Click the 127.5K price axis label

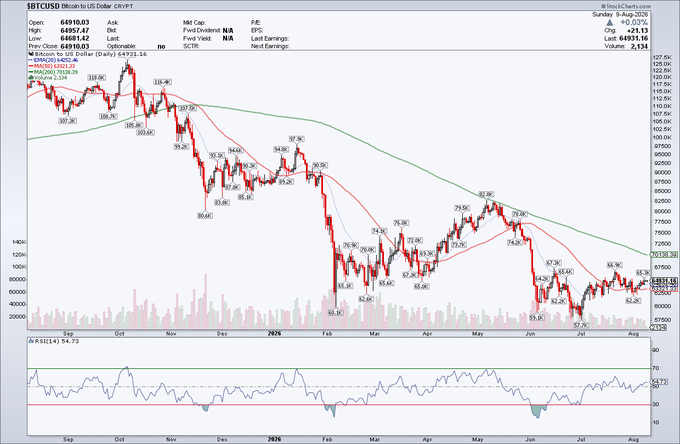pos(663,57)
